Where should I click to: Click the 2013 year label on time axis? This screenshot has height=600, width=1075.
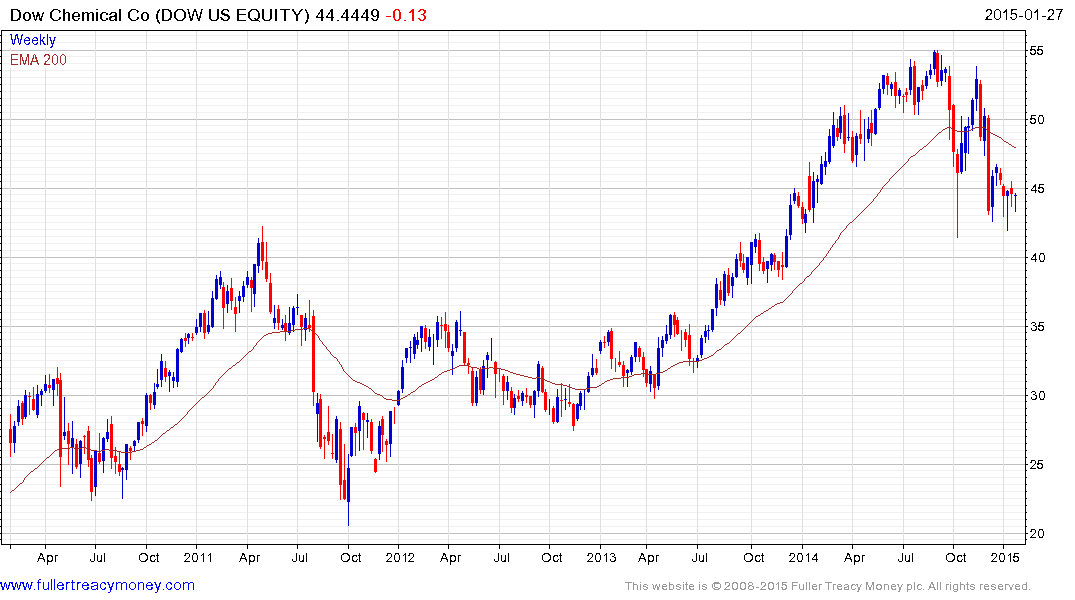(x=601, y=557)
